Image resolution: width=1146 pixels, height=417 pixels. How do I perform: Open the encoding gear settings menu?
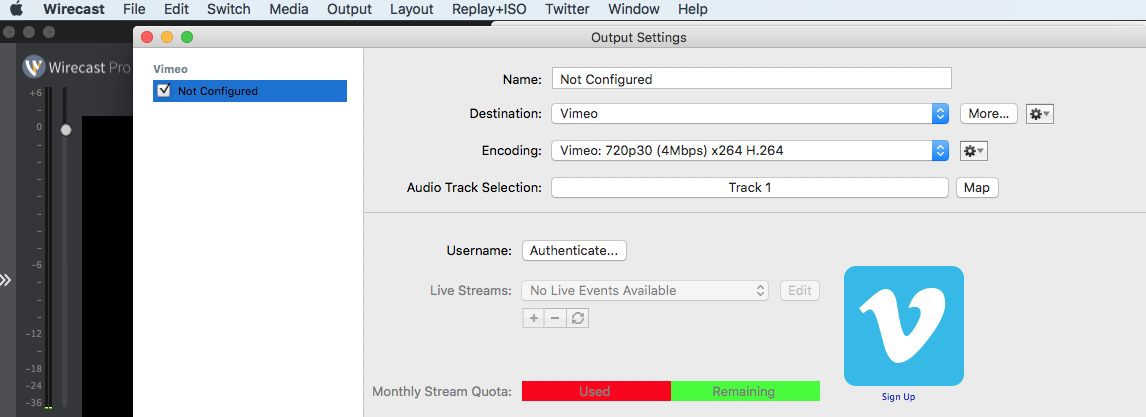(x=973, y=151)
